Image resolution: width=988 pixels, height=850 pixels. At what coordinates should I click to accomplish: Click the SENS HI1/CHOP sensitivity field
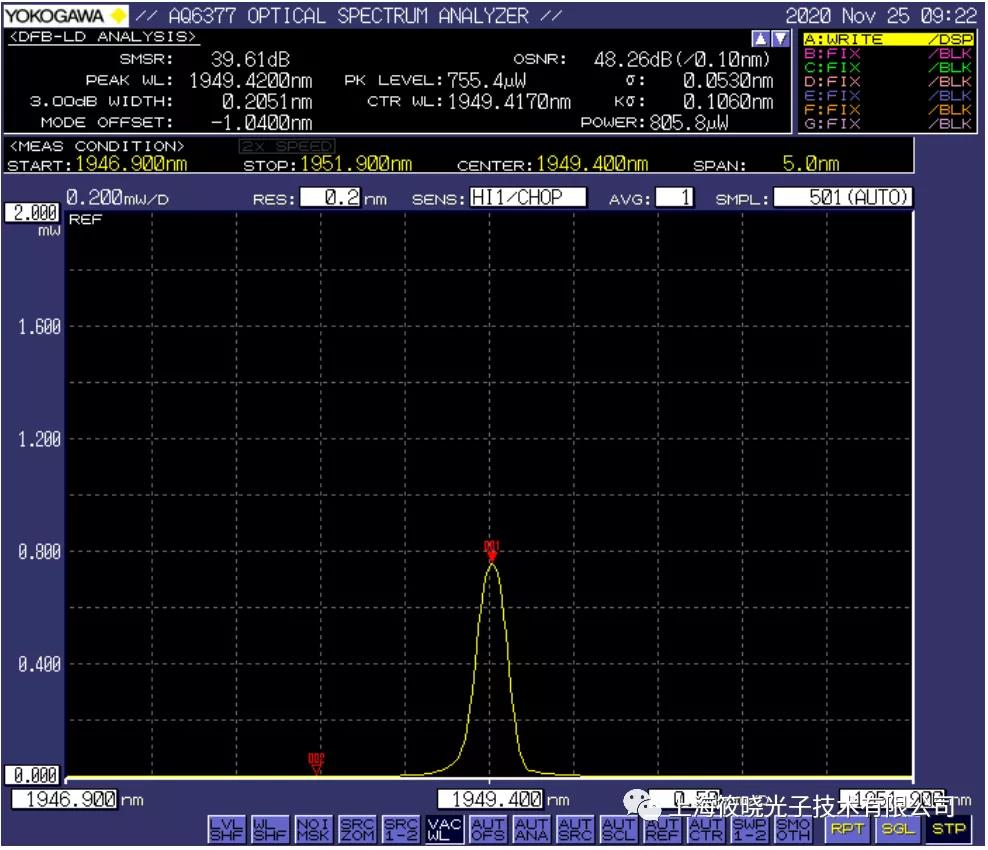(x=527, y=198)
